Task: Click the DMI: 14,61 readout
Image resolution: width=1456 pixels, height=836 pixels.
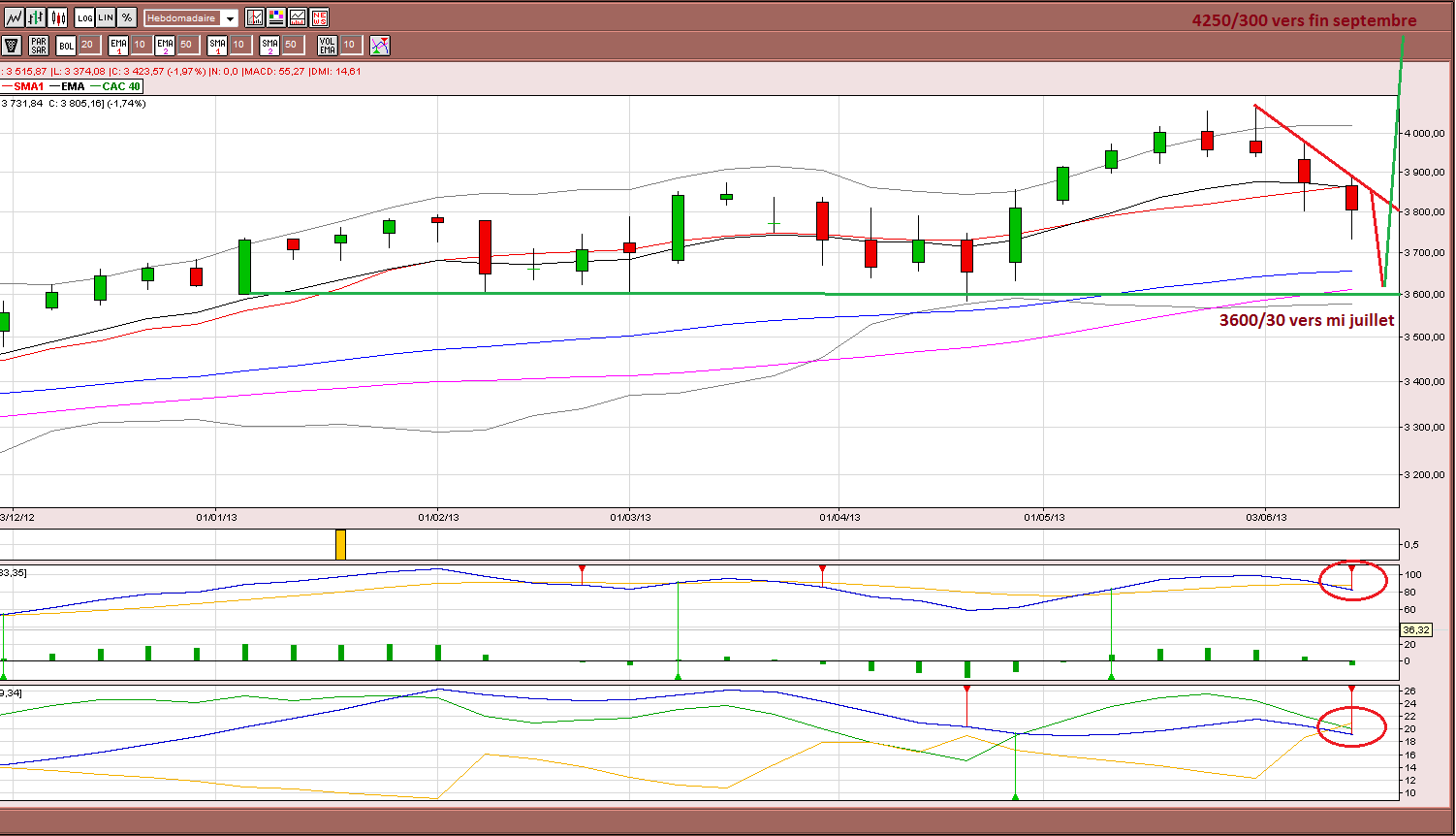Action: [336, 72]
